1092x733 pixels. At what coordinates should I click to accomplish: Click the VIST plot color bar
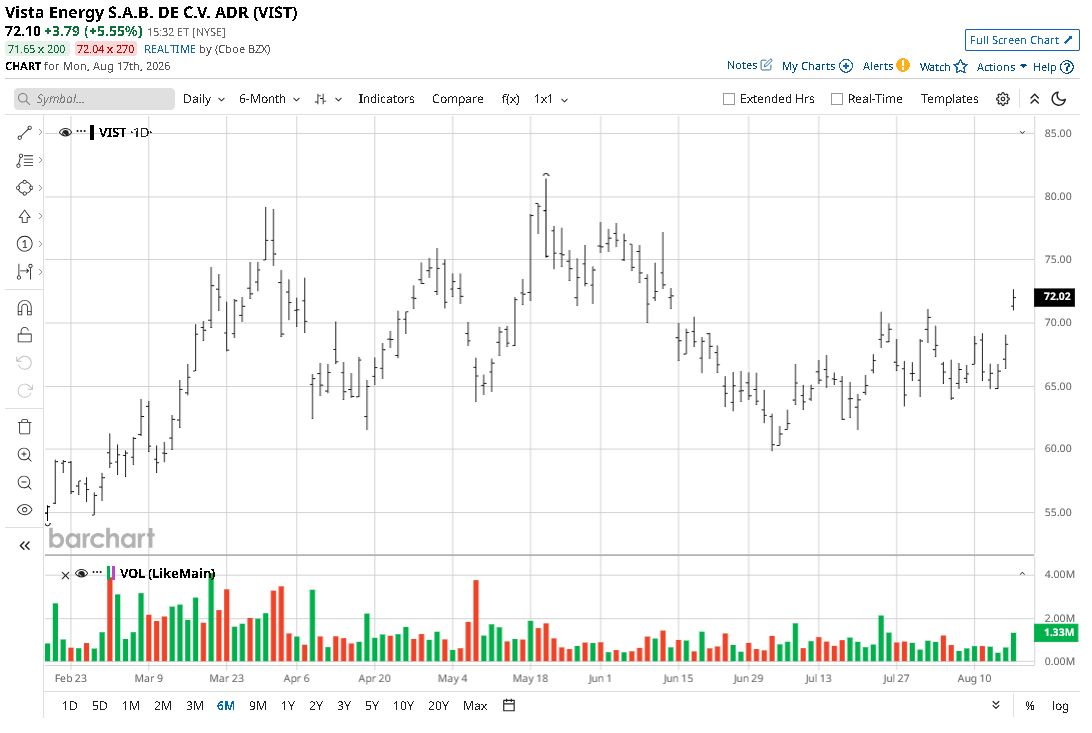click(92, 132)
